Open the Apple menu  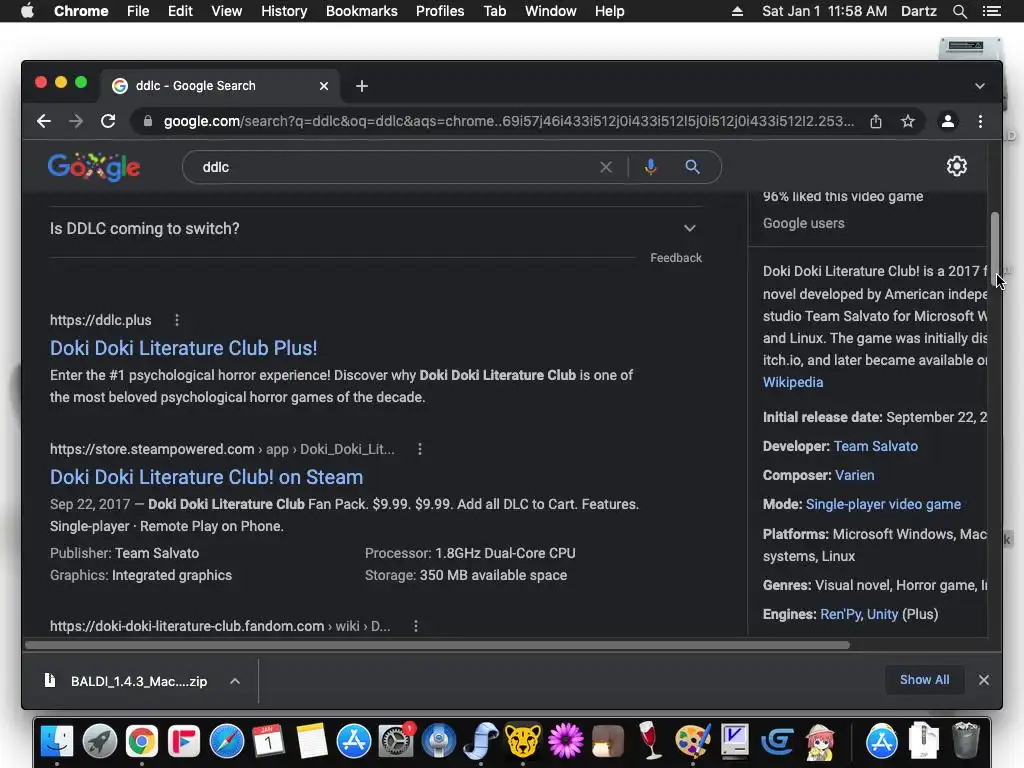coord(27,11)
